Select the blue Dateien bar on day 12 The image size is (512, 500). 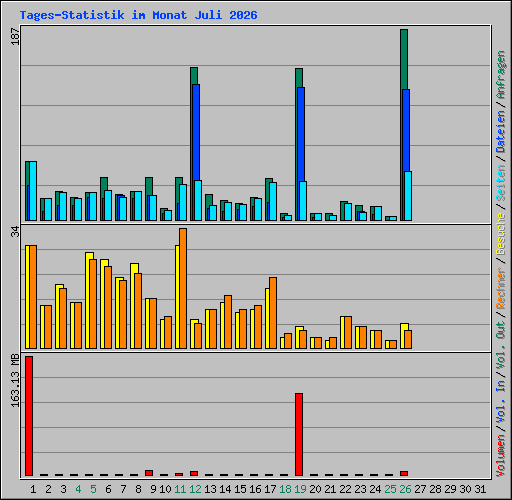tap(196, 132)
